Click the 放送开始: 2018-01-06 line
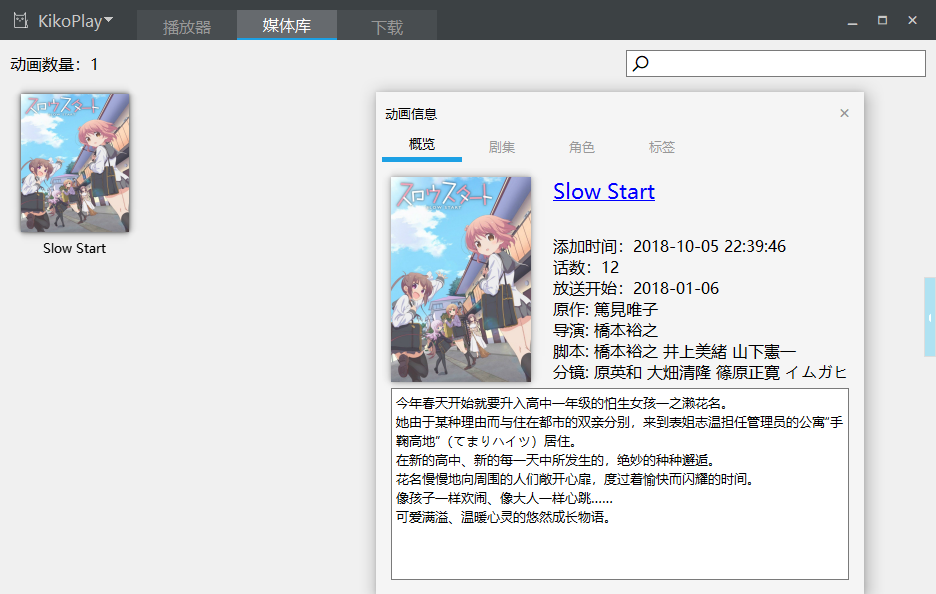 [x=636, y=288]
